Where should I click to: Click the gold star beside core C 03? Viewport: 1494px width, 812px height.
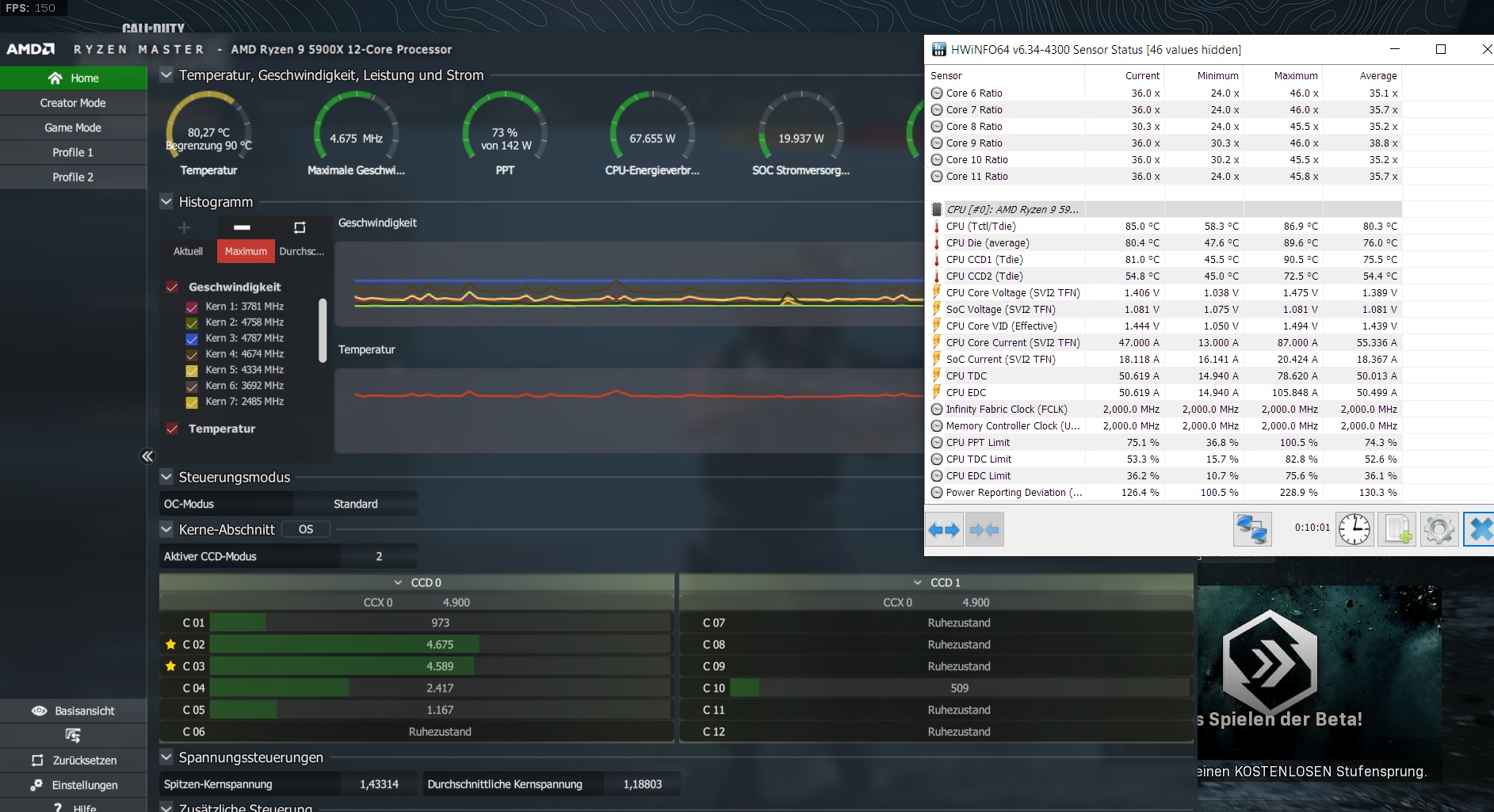[170, 666]
